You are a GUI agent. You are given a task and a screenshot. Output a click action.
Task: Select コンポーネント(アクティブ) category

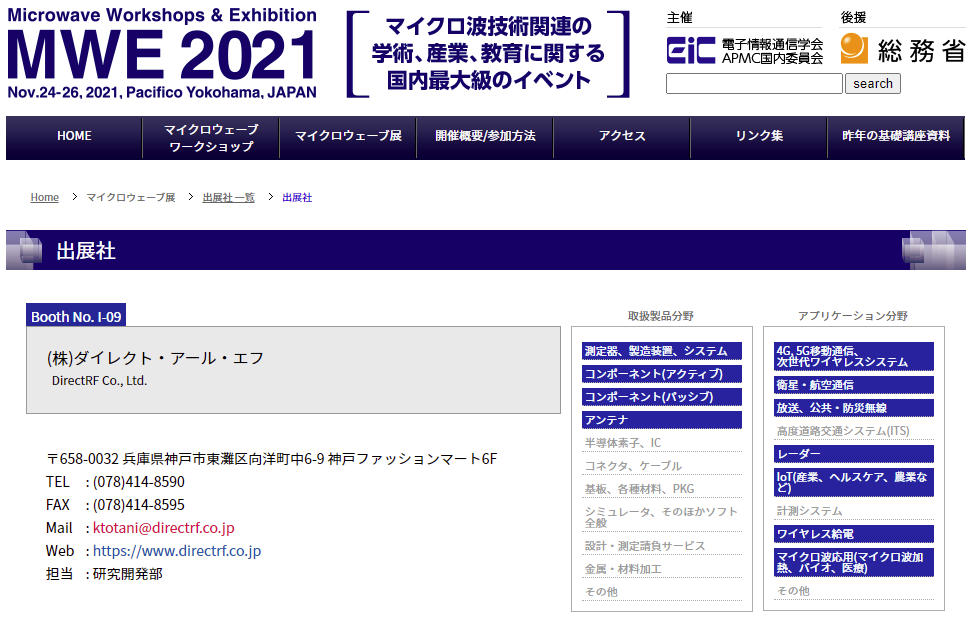(x=662, y=374)
